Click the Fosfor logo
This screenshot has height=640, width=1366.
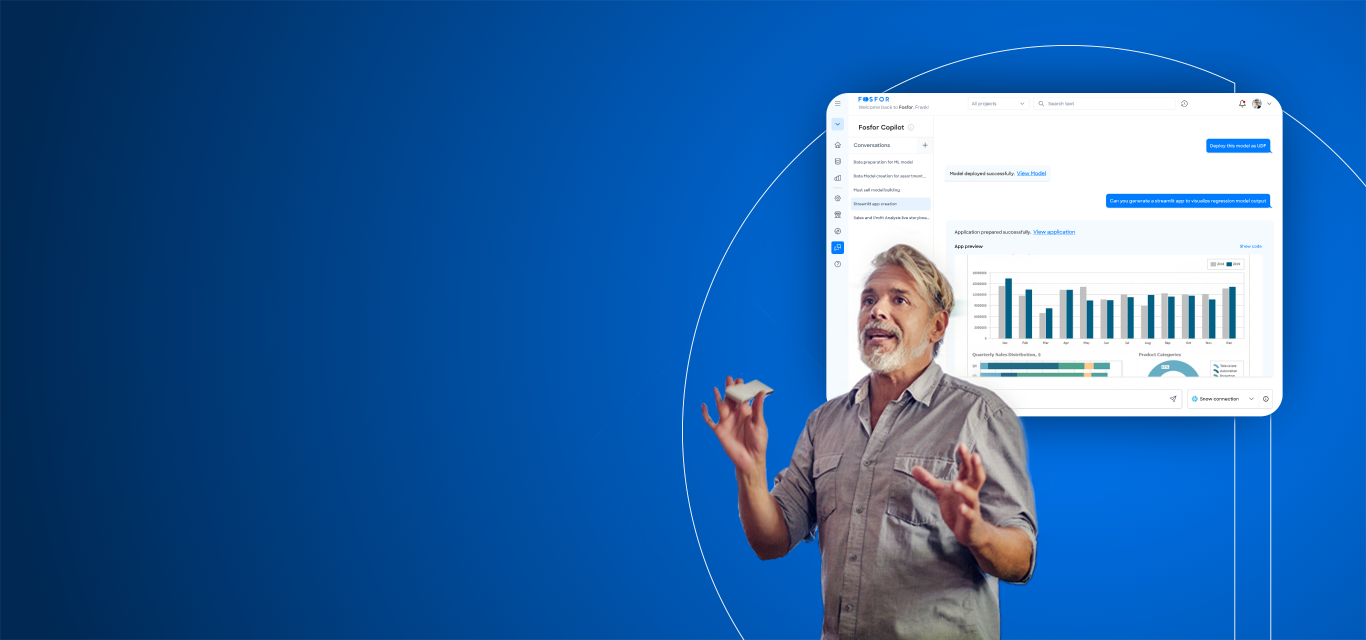874,99
